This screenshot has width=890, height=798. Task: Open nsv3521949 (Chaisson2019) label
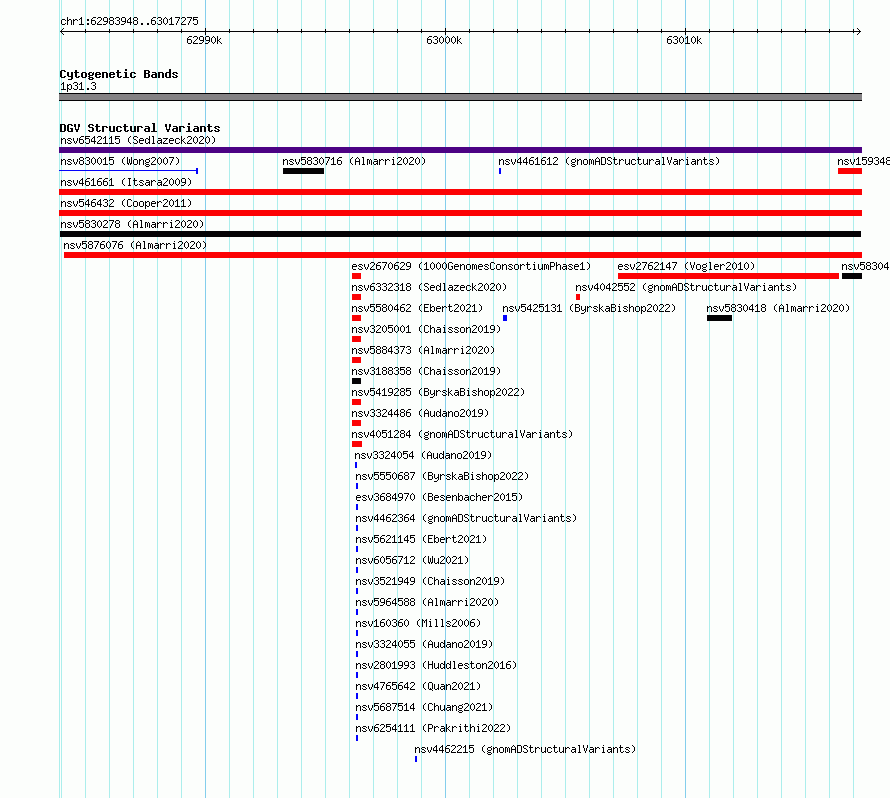click(x=430, y=581)
